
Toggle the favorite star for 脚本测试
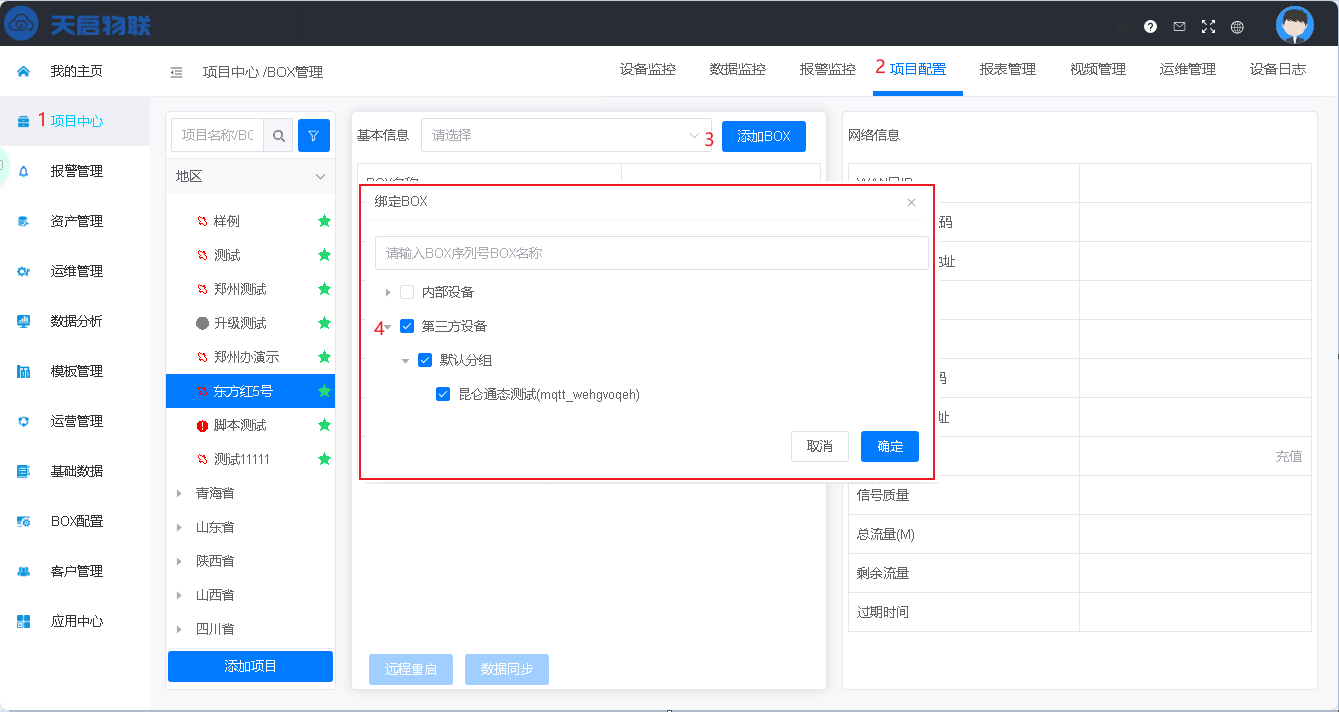pos(324,425)
